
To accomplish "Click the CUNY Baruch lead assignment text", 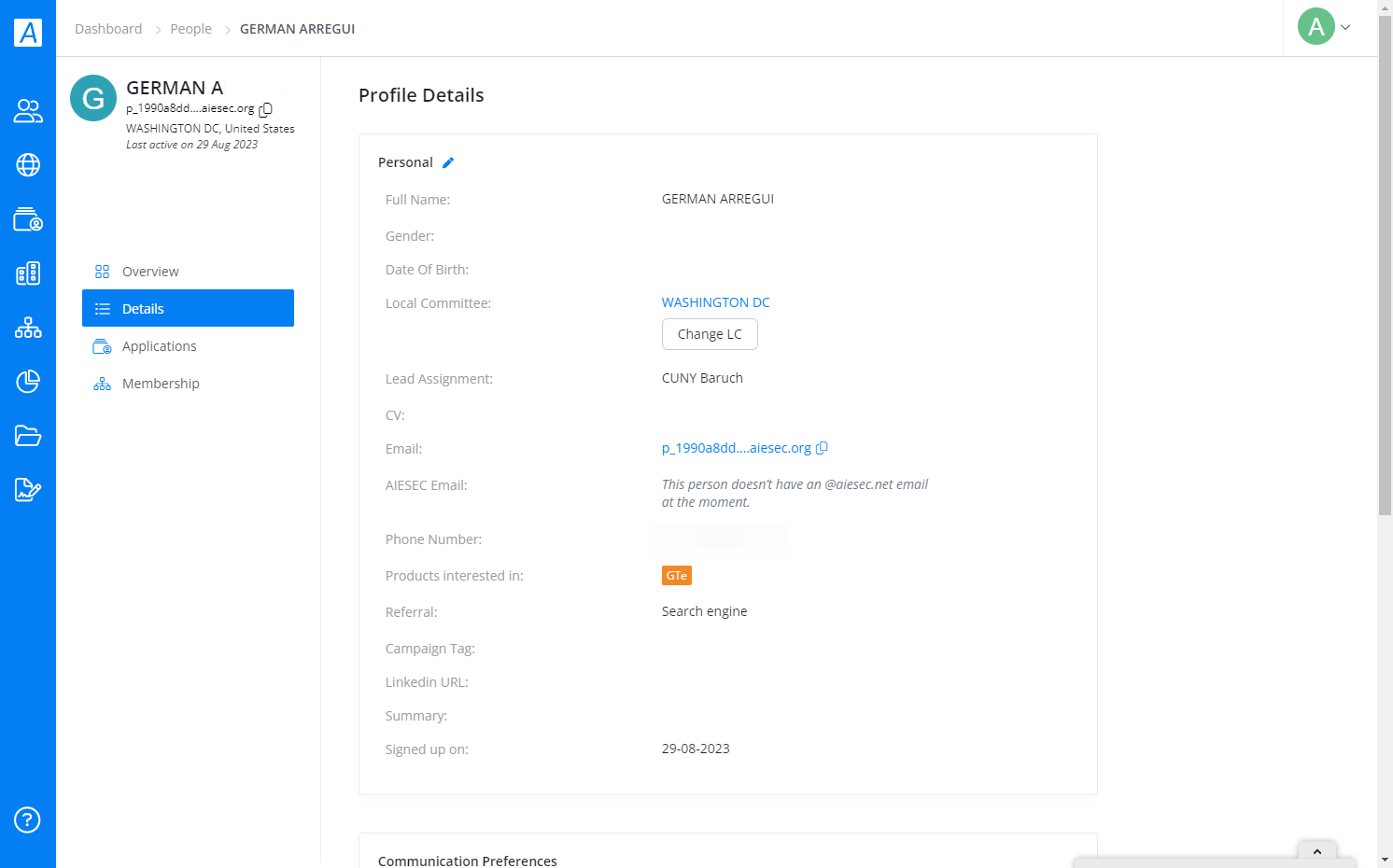I will (x=702, y=378).
